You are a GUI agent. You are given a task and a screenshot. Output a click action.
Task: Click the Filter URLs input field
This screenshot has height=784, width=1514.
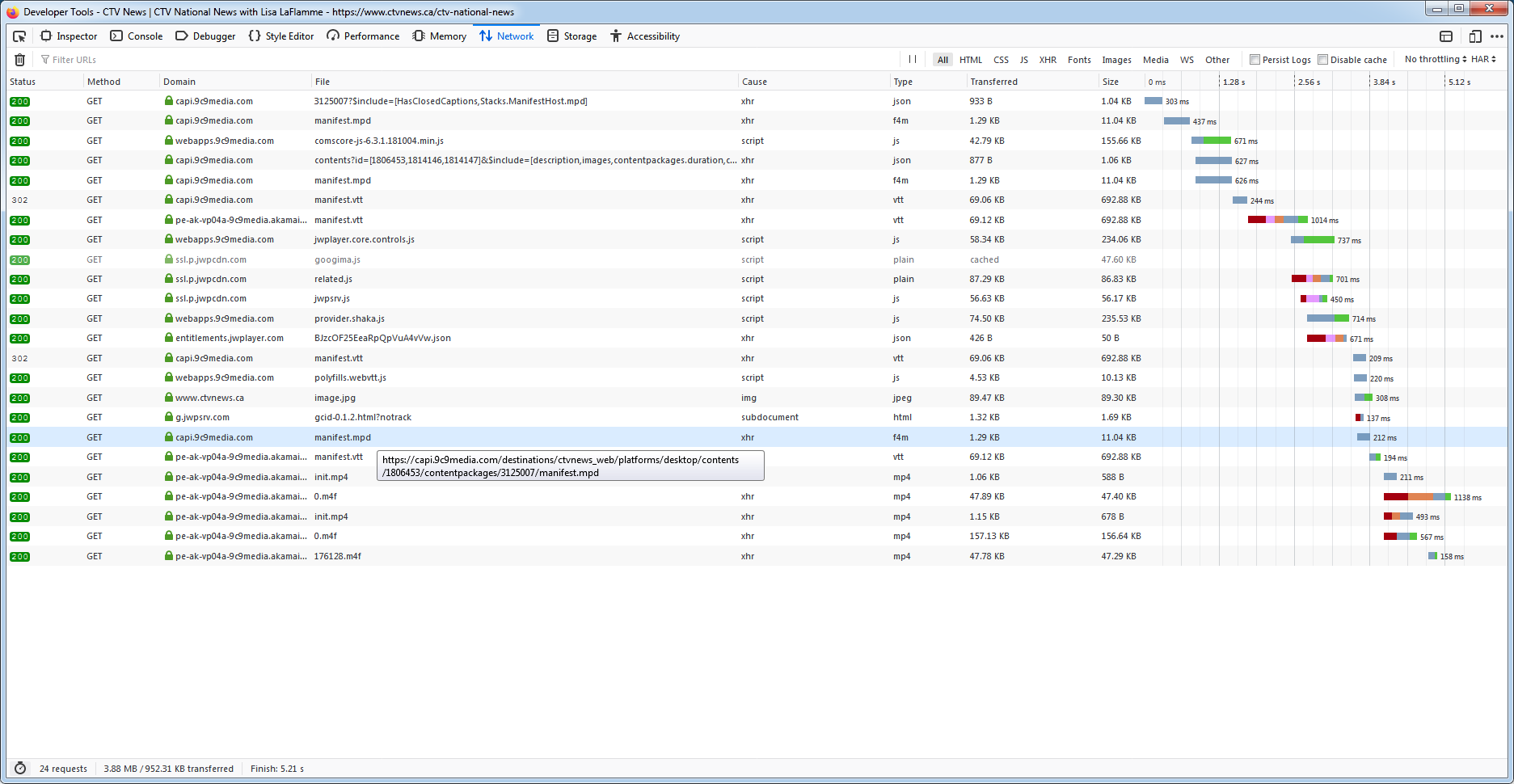[x=469, y=60]
